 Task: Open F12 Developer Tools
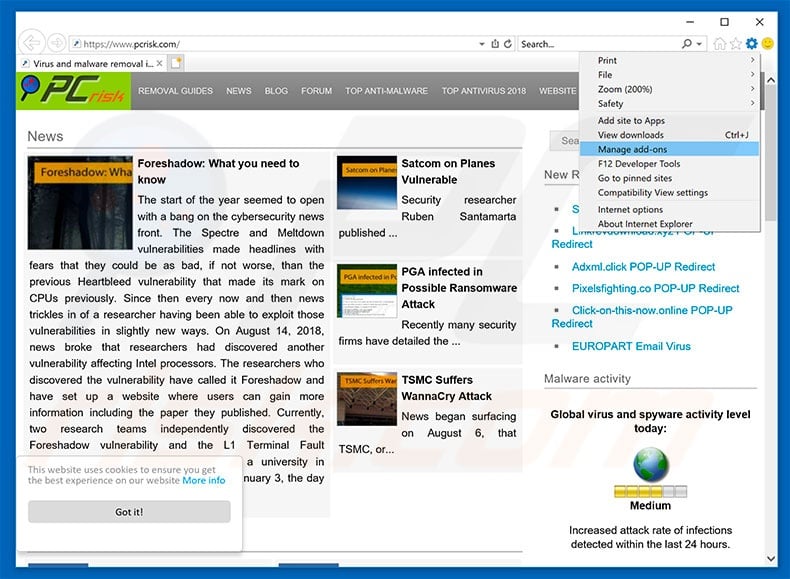(x=670, y=164)
